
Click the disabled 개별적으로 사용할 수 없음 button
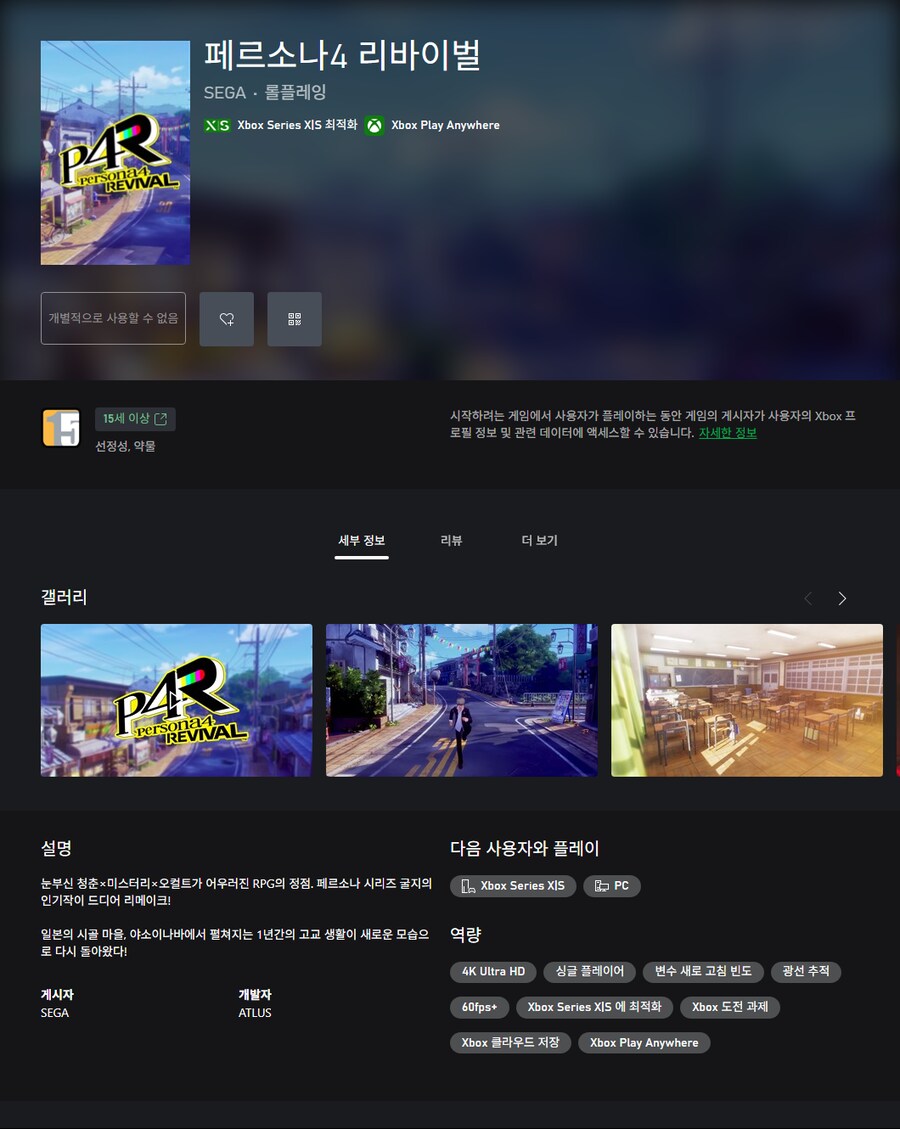(x=113, y=318)
